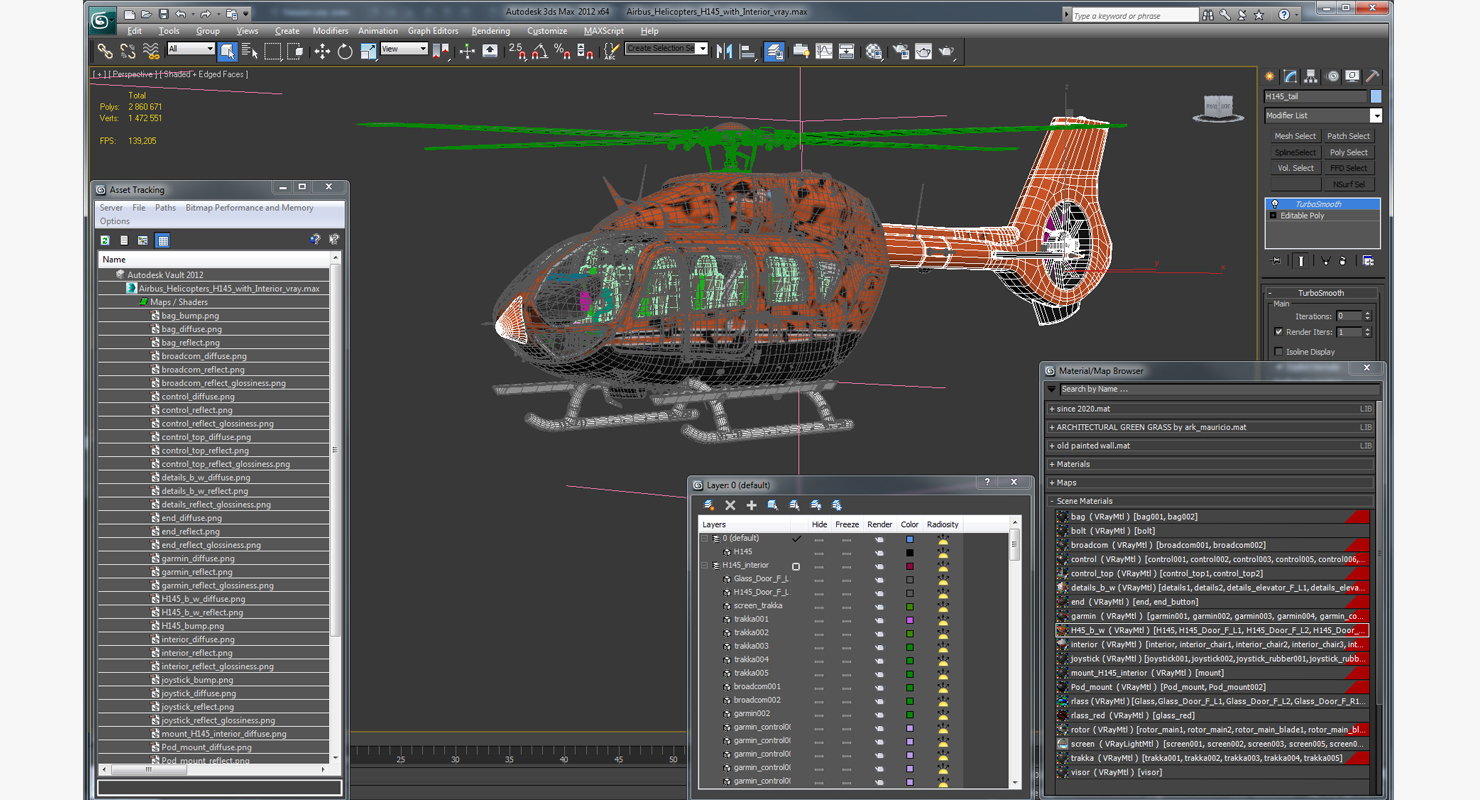This screenshot has width=1480, height=800.
Task: Choose the Select and Scale tool
Action: 368,50
